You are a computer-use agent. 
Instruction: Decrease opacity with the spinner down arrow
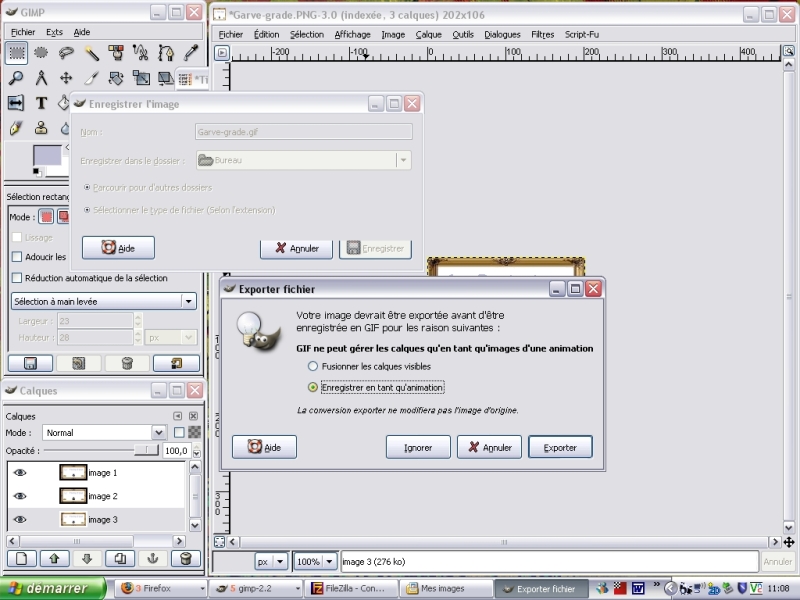[197, 454]
